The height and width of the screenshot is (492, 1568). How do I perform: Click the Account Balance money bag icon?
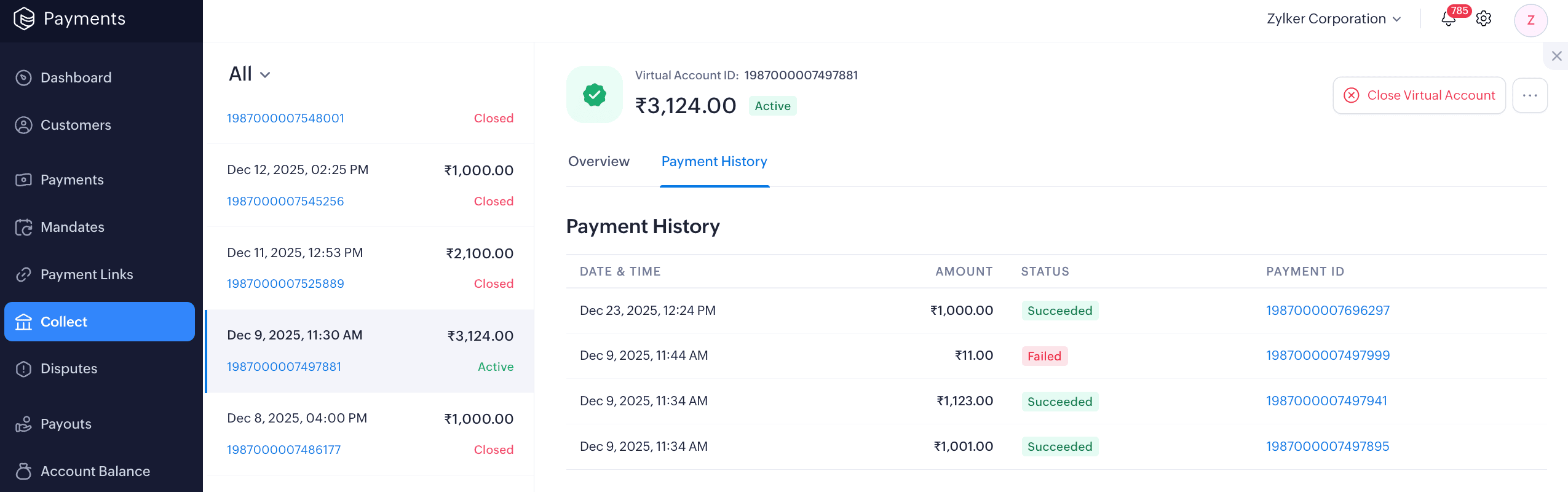click(x=23, y=471)
